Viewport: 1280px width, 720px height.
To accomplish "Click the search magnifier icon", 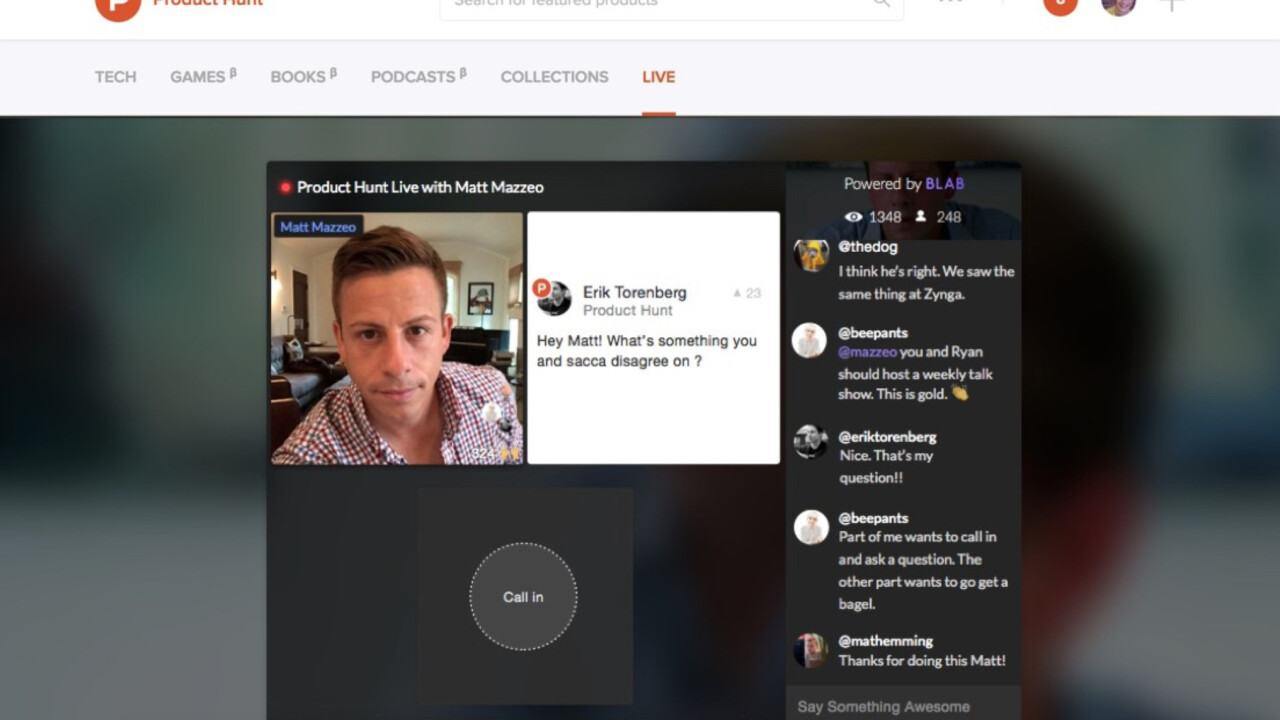I will [x=881, y=4].
